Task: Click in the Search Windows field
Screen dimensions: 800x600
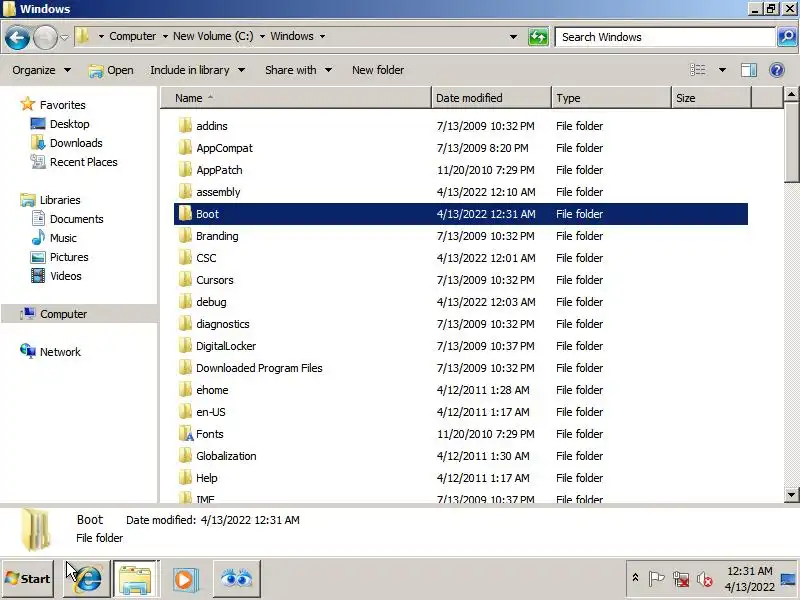Action: 665,37
